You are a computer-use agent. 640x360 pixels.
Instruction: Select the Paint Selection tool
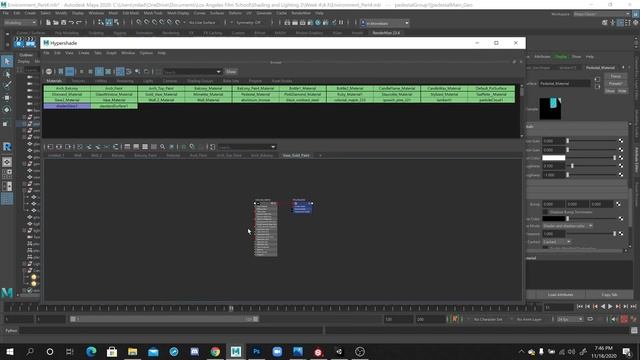pos(7,85)
